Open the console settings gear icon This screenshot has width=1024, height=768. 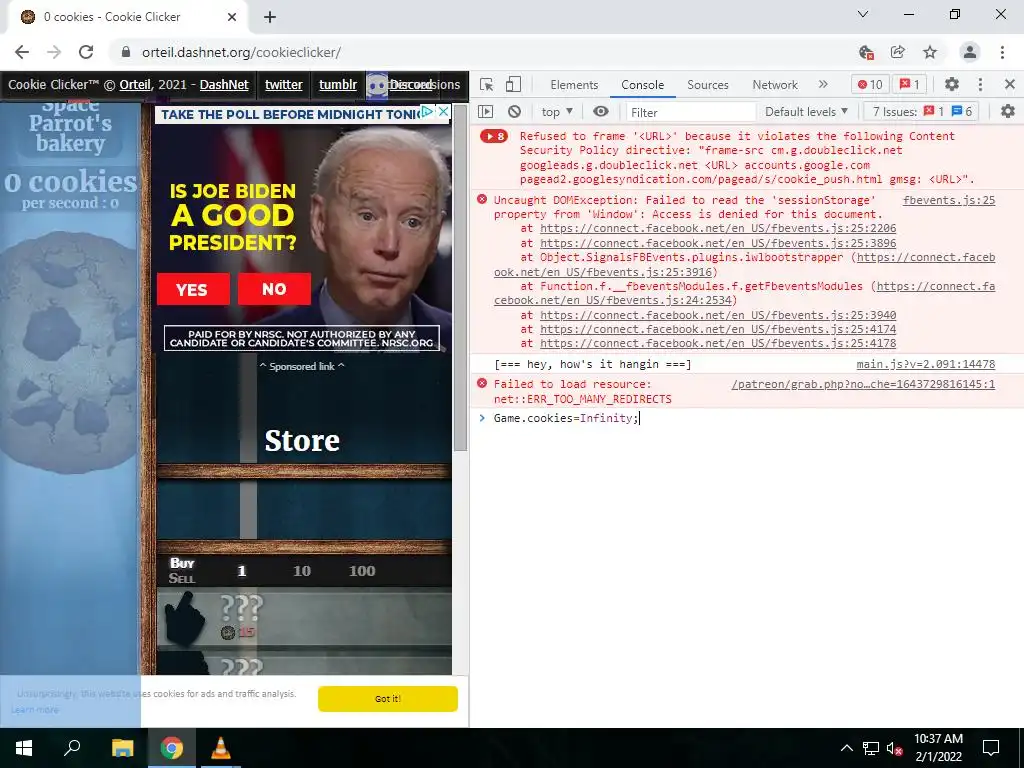[x=1008, y=112]
